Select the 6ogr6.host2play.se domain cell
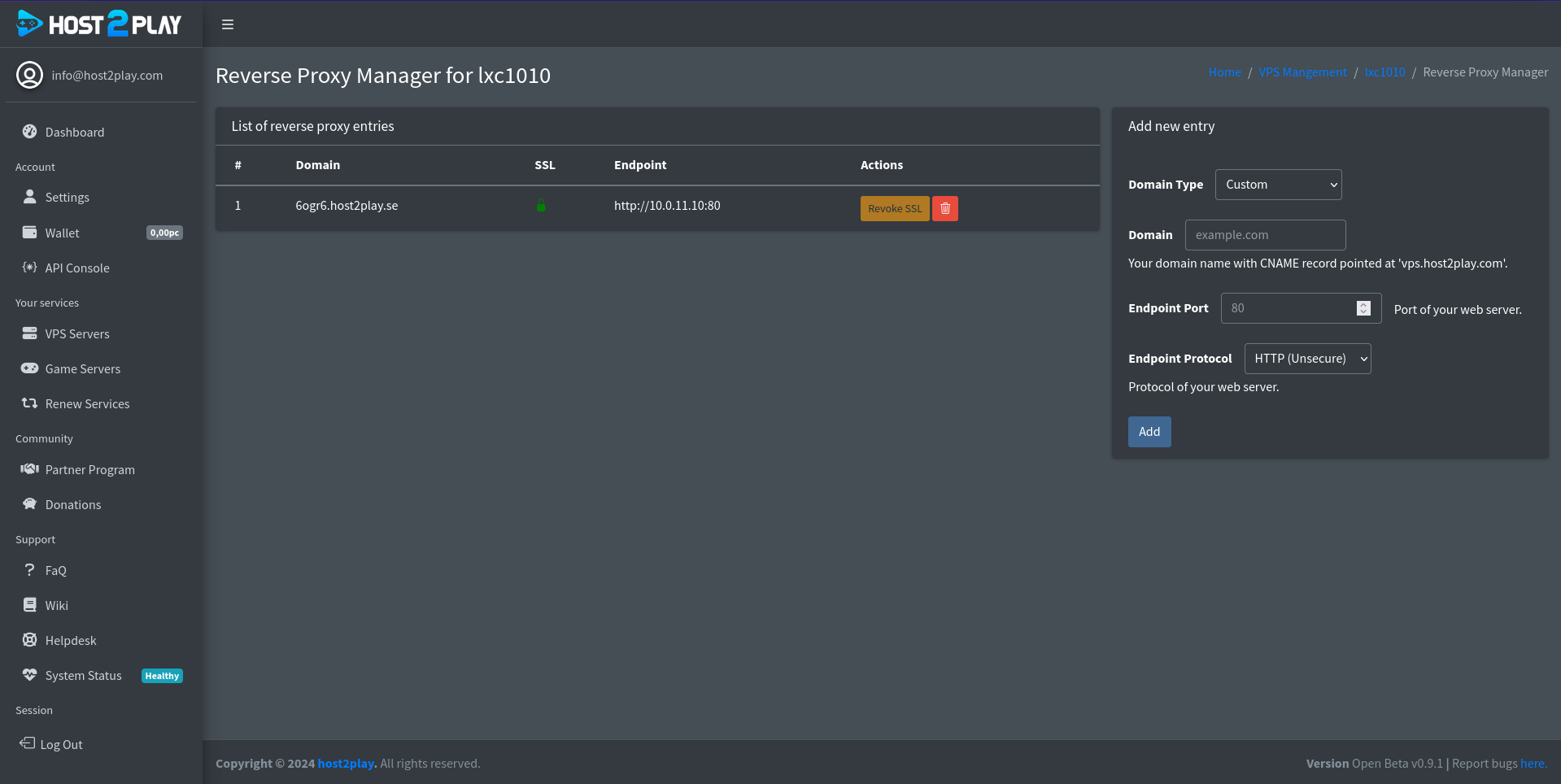1561x784 pixels. pos(347,206)
